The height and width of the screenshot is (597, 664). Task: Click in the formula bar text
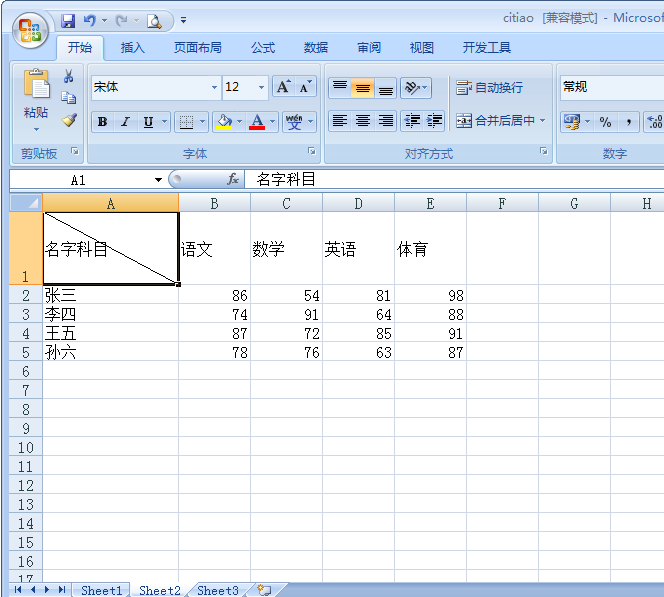click(286, 180)
